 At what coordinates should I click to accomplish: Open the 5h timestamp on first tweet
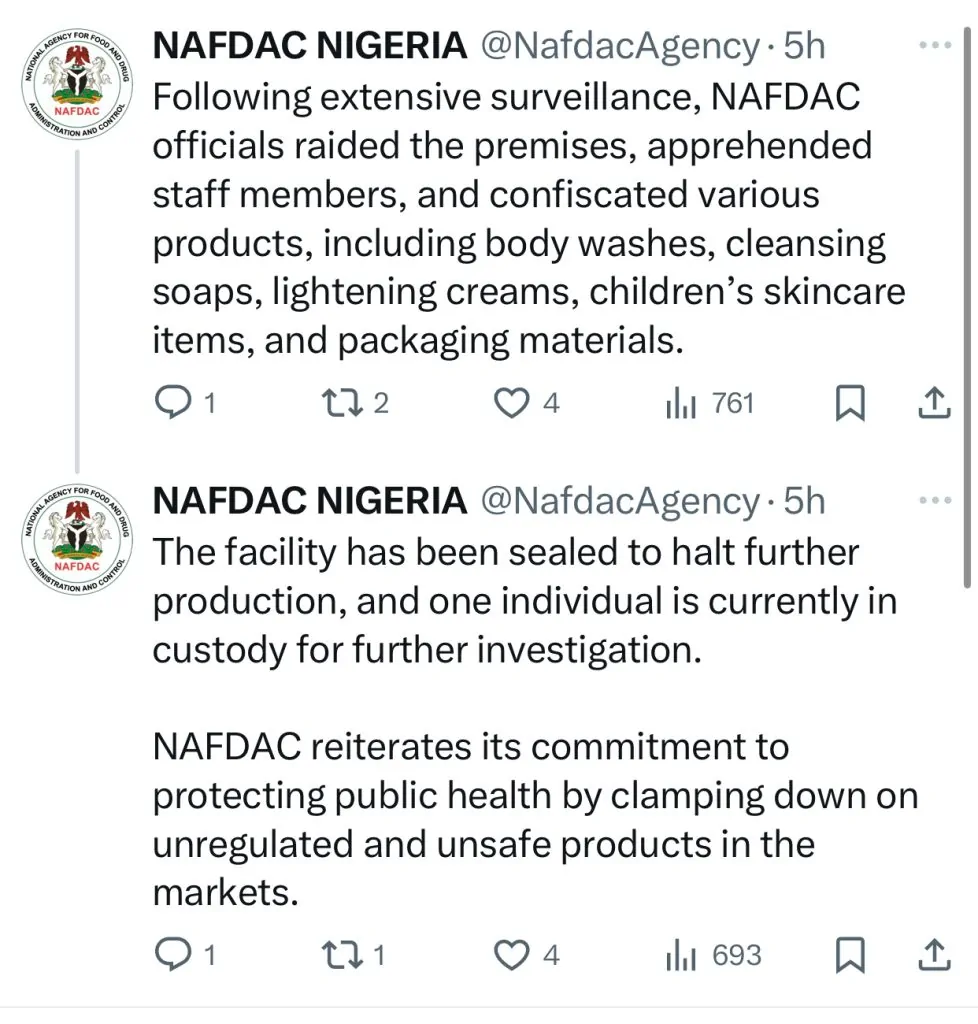[x=804, y=46]
